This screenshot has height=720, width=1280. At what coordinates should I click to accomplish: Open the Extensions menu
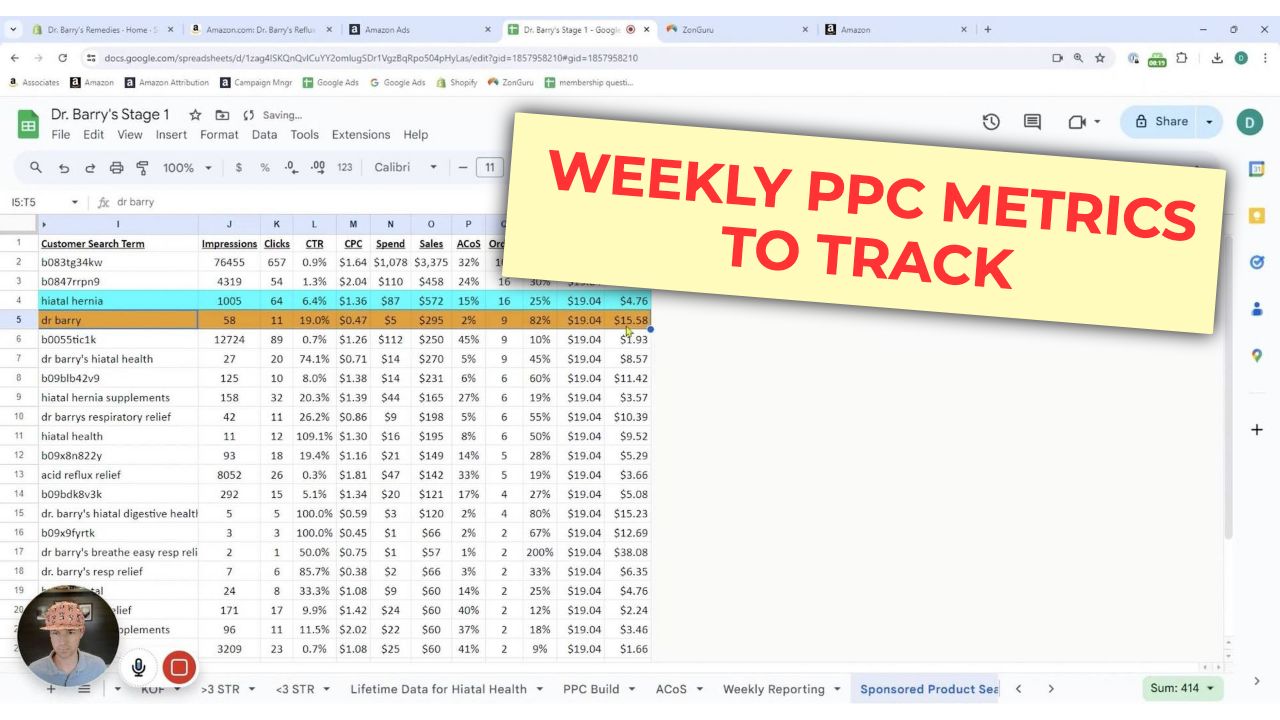[361, 135]
